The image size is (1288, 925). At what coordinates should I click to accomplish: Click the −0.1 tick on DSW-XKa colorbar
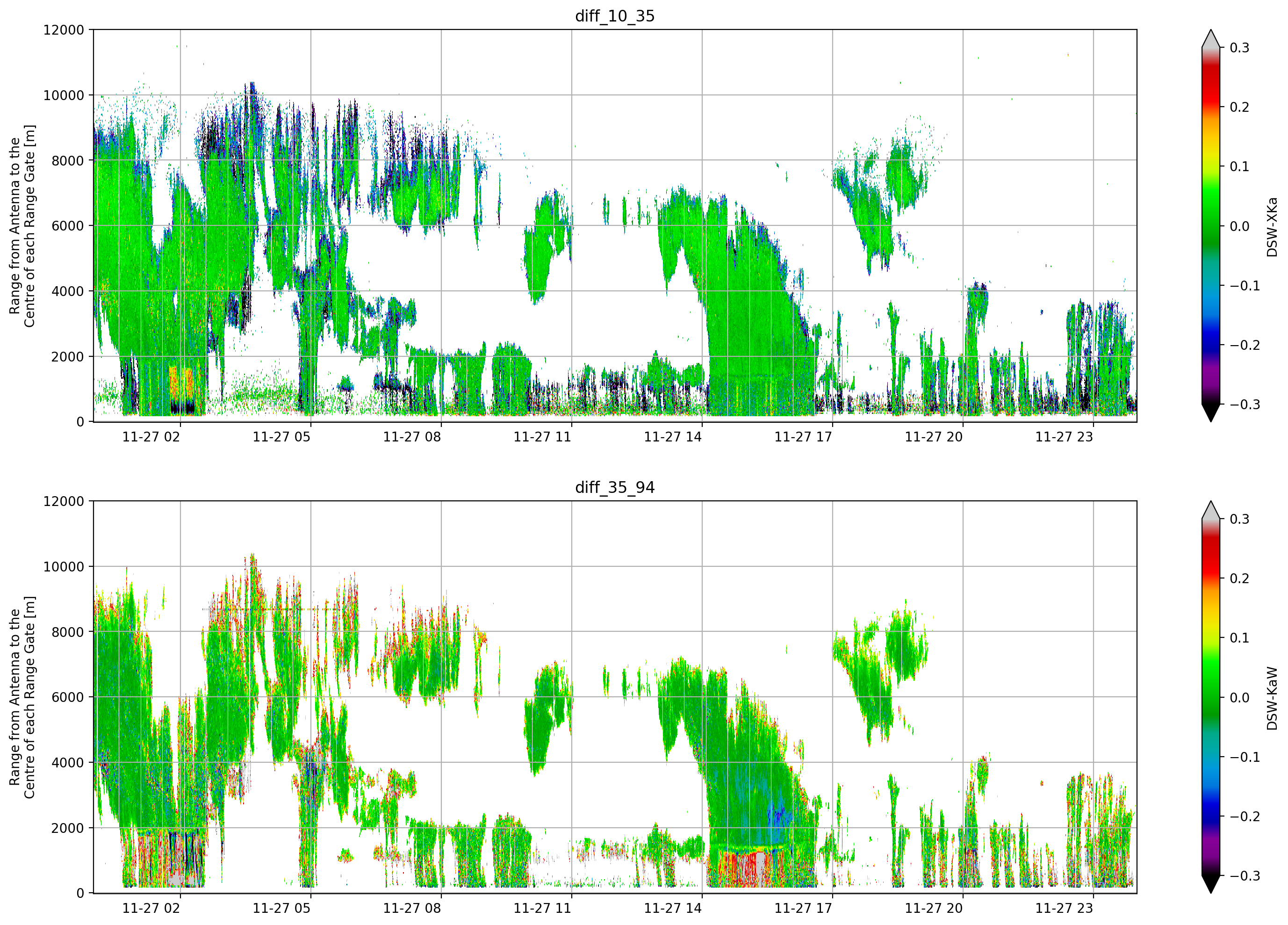(x=1245, y=286)
